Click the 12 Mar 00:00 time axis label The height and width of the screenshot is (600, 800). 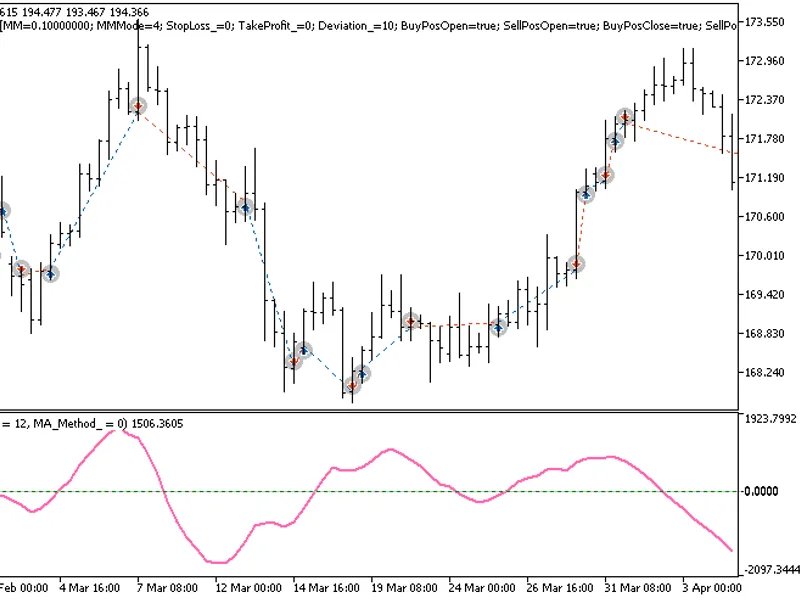[x=248, y=588]
